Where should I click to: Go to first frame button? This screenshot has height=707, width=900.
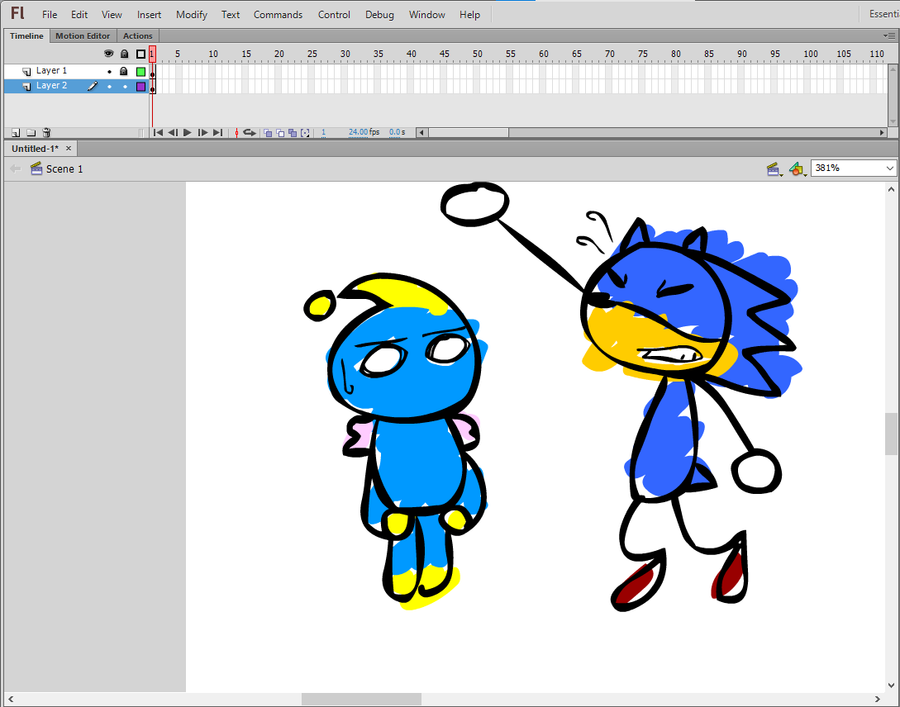point(158,133)
